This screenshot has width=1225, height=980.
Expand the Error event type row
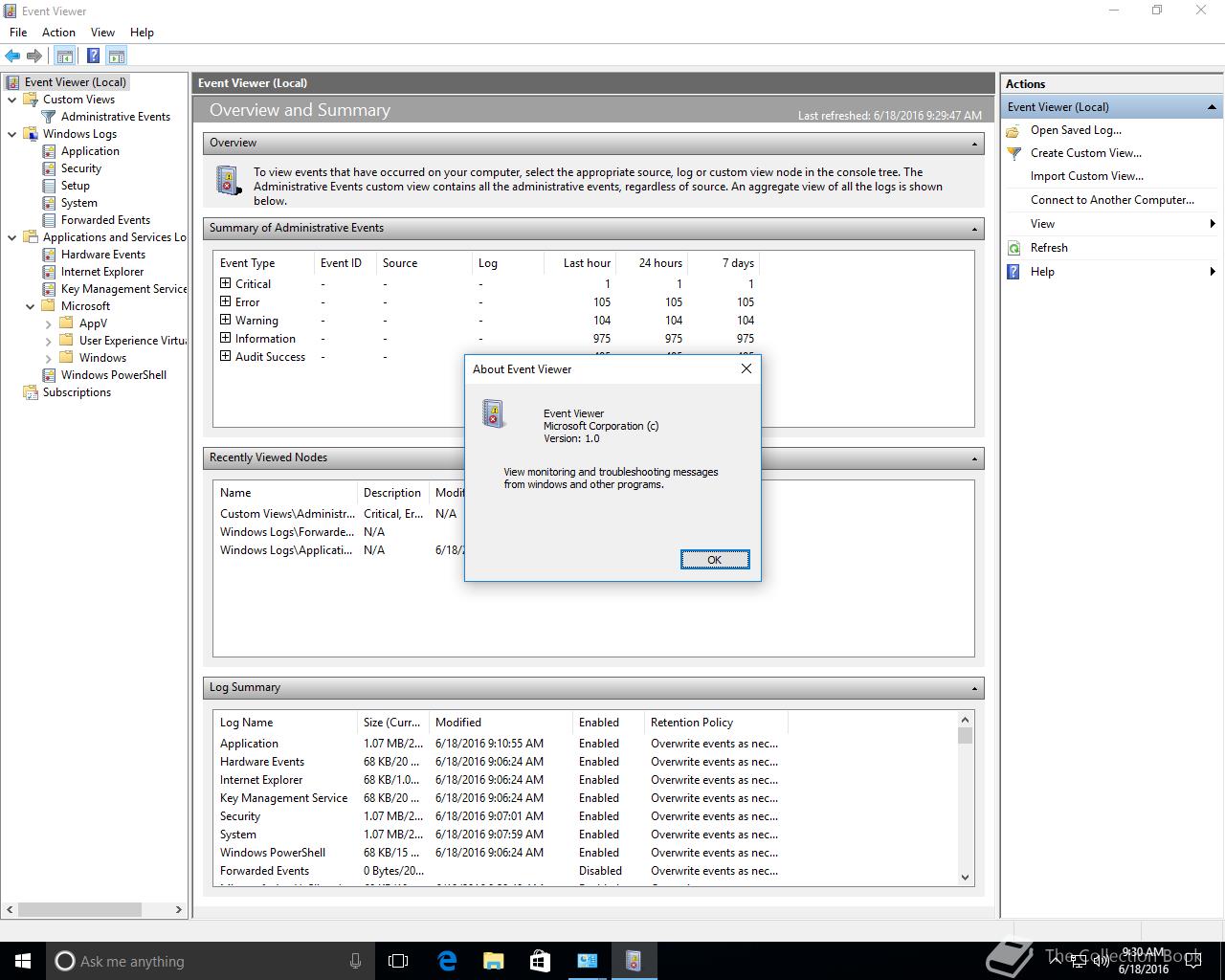(x=226, y=301)
